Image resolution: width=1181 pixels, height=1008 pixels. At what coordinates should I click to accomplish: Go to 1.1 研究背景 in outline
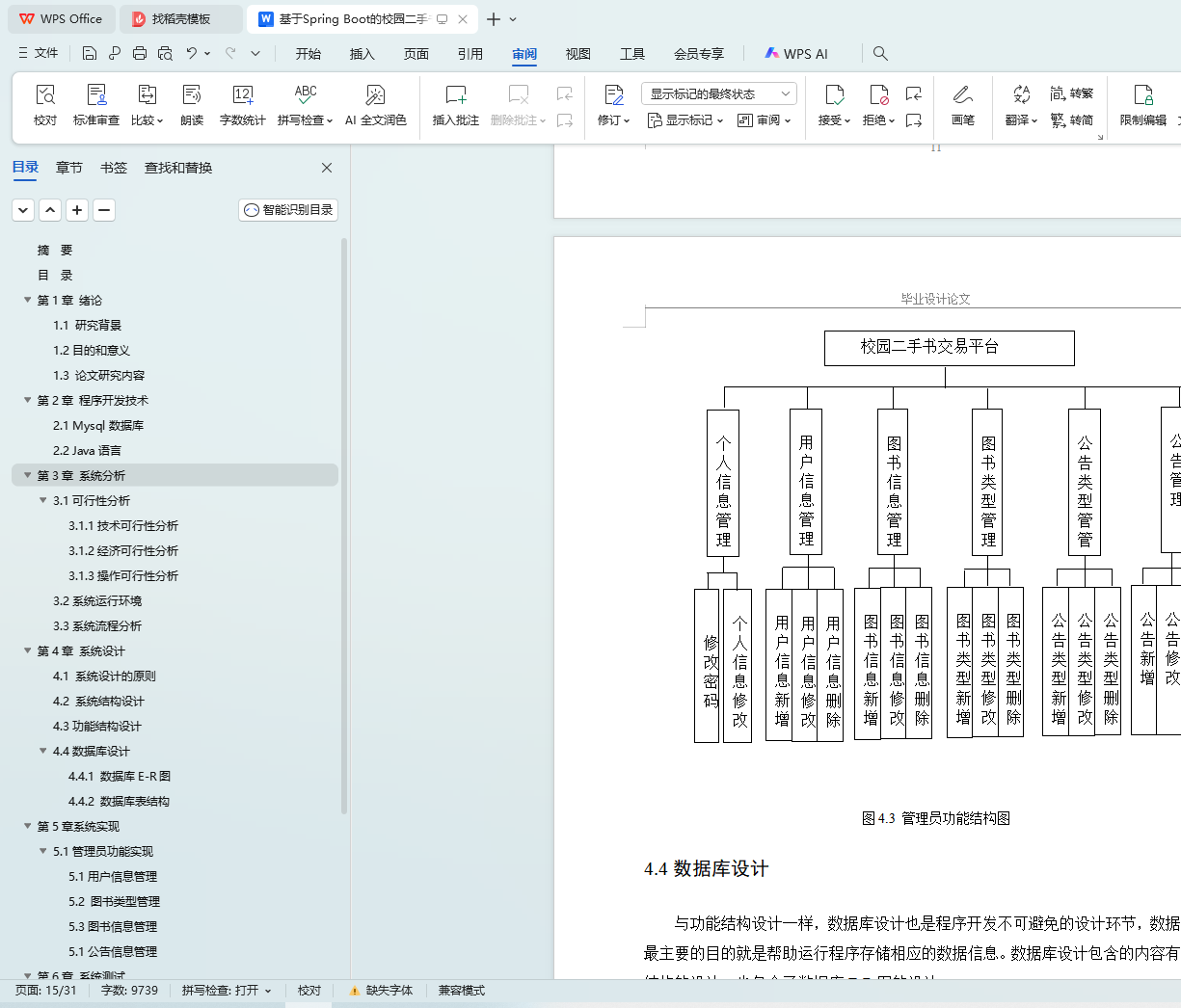(x=88, y=325)
